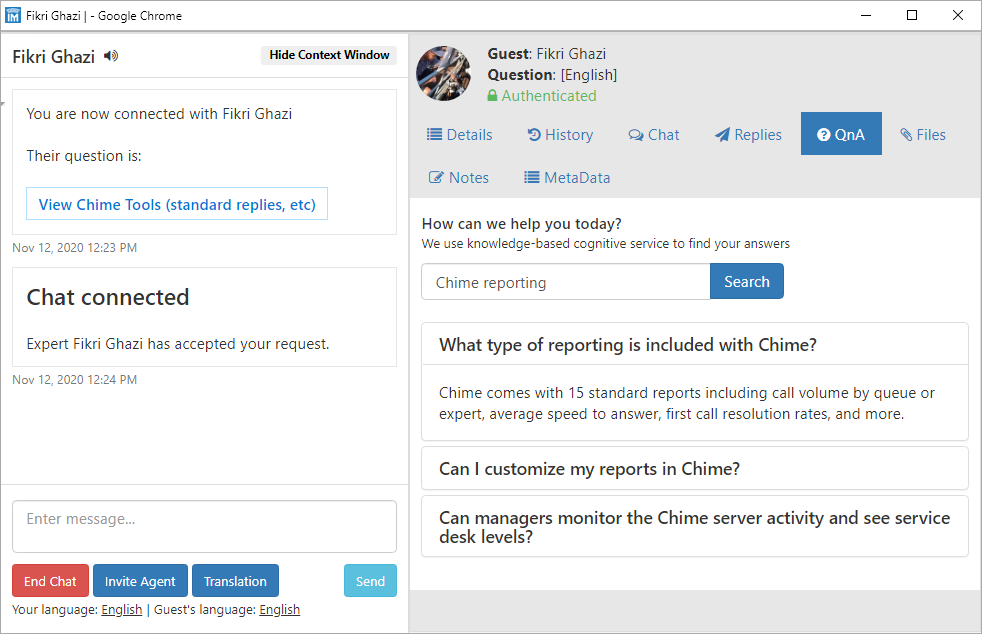This screenshot has width=982, height=635.
Task: Open the Files tab
Action: 923,135
